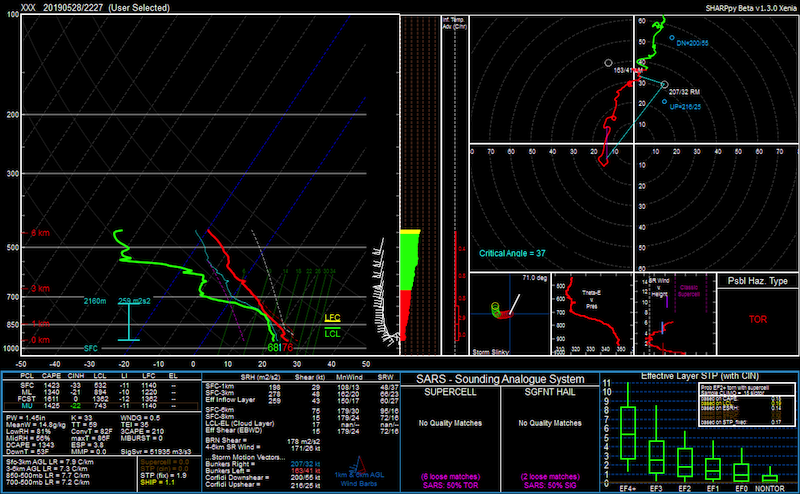The image size is (800, 494).
Task: Click the Corfidi Upshear entry
Action: (263, 485)
